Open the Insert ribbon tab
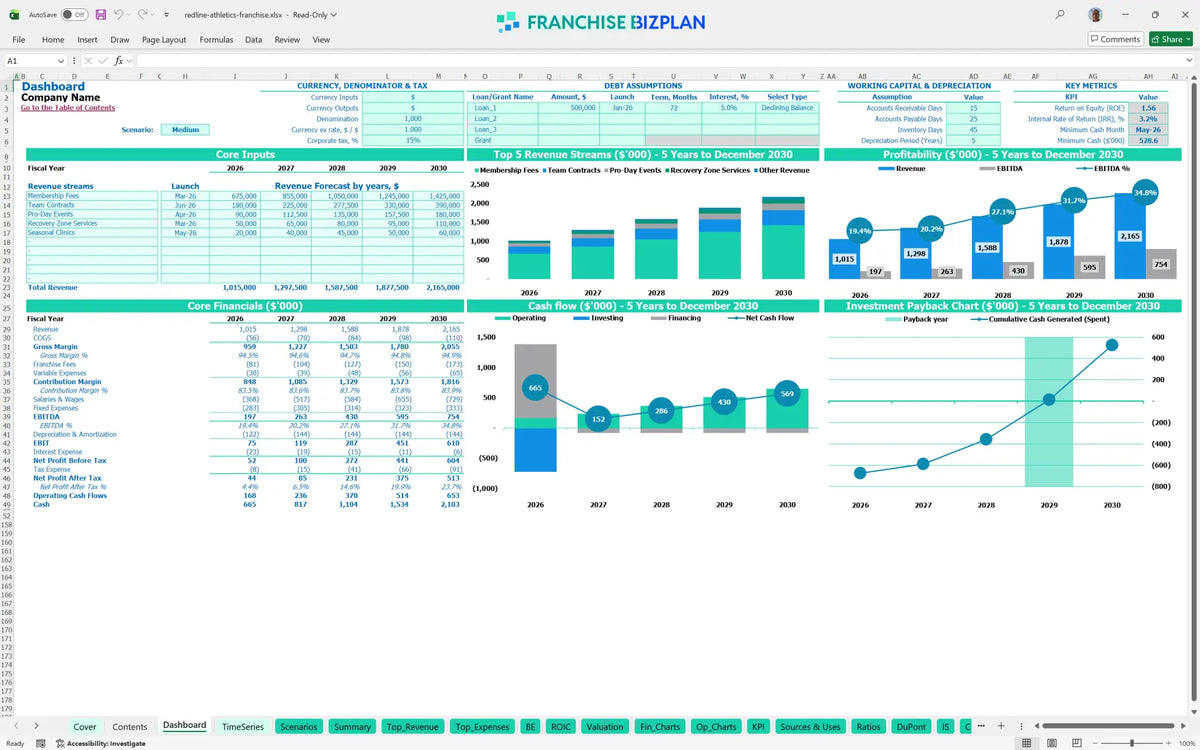Image resolution: width=1200 pixels, height=750 pixels. pyautogui.click(x=87, y=40)
